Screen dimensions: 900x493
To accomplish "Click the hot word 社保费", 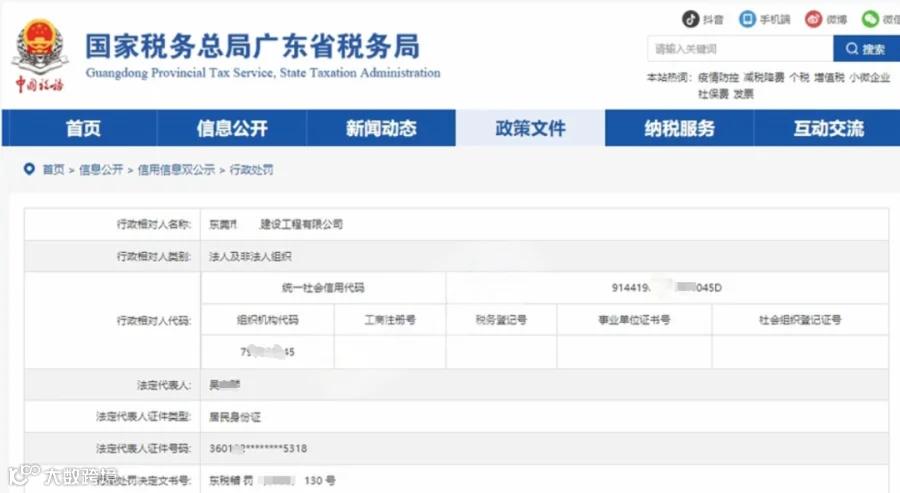I will (713, 94).
